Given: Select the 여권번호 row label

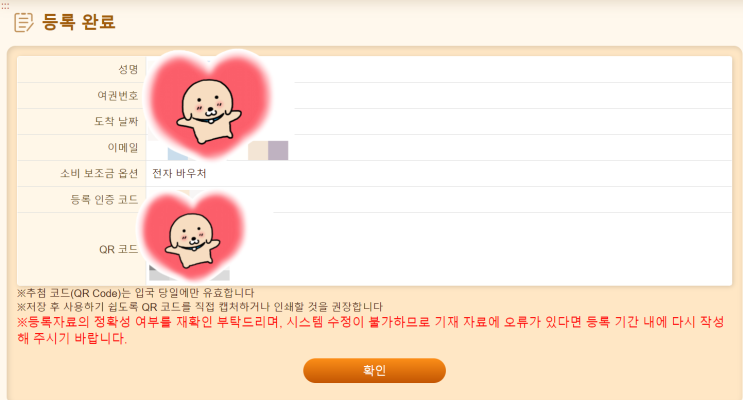Looking at the screenshot, I should coord(118,96).
